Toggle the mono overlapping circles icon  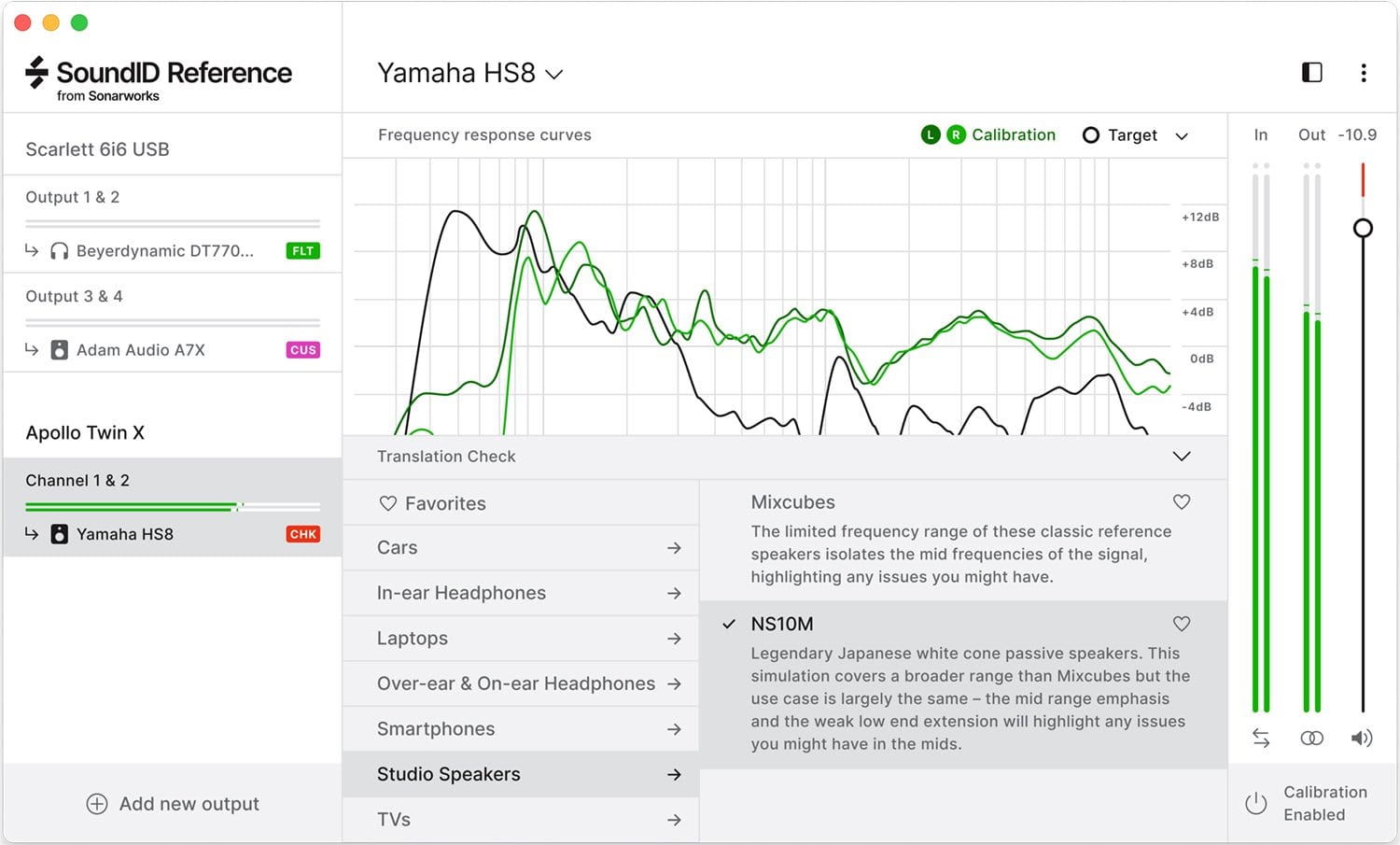tap(1311, 739)
